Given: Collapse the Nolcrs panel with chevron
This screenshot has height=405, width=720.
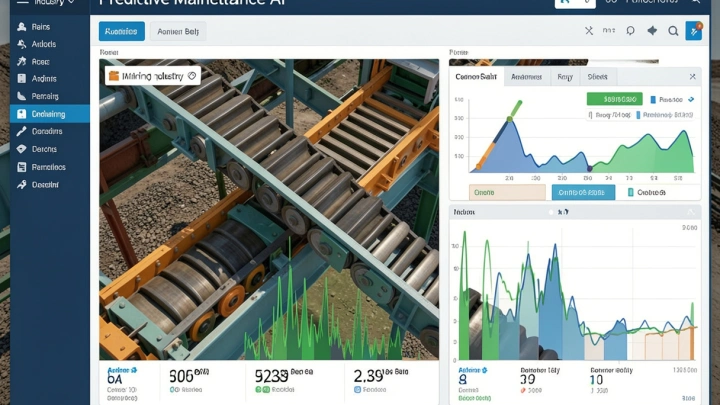Looking at the screenshot, I should coord(691,212).
